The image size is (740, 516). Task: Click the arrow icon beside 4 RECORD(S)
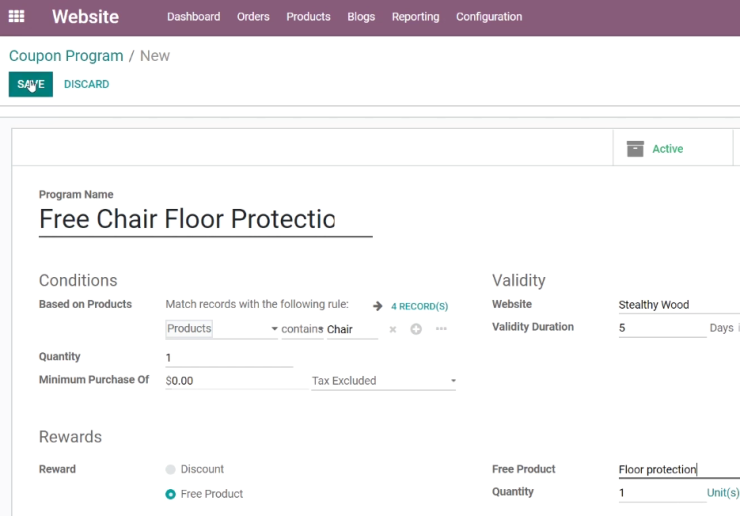tap(378, 306)
